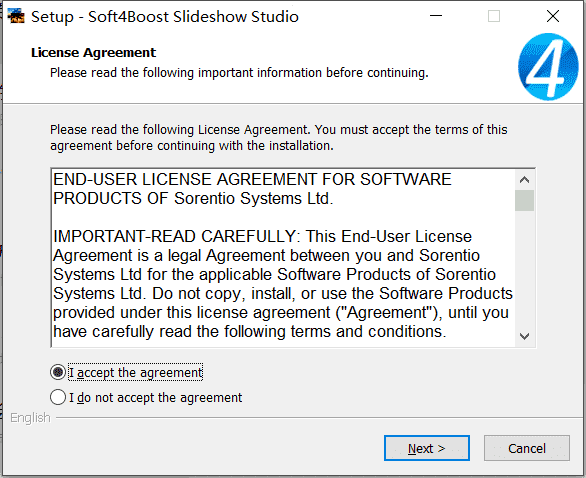586x478 pixels.
Task: Click the license scrollbar thumb
Action: tap(524, 200)
